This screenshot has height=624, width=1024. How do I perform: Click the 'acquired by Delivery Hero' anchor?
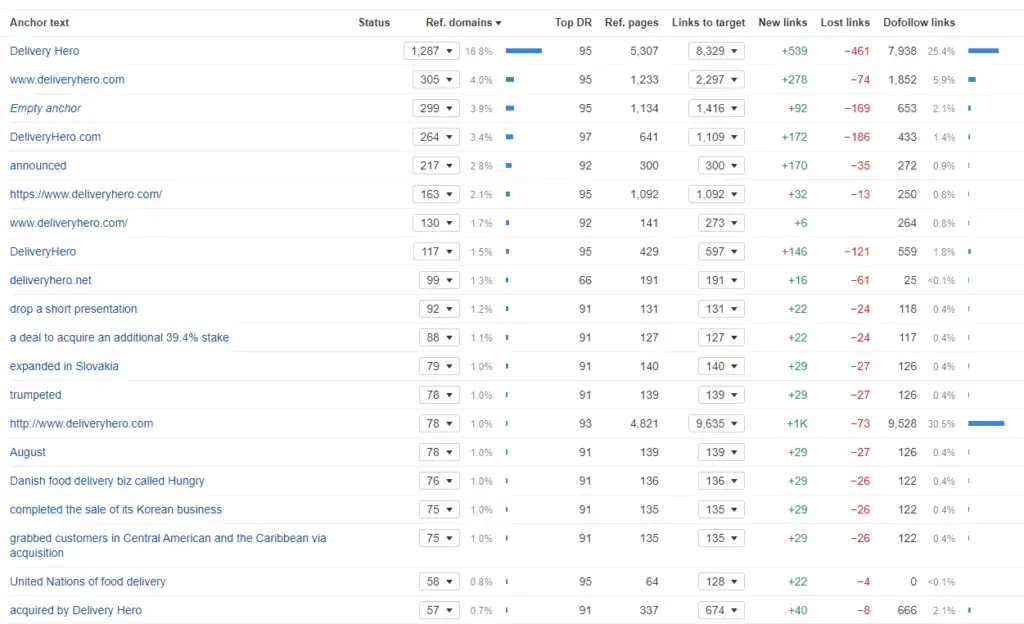tap(76, 610)
